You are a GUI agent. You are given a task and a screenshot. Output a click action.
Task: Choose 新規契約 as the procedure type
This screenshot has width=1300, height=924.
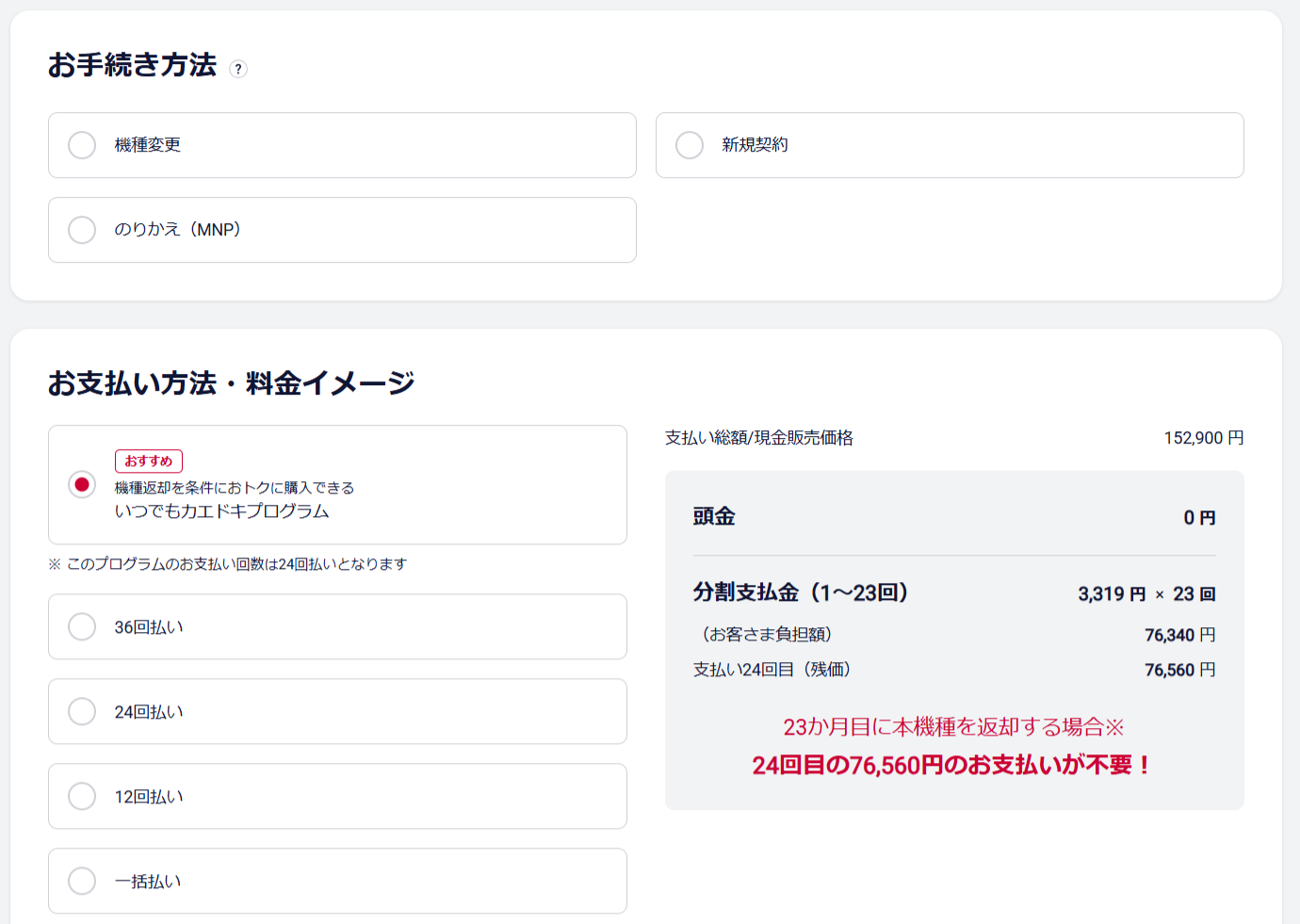(x=690, y=145)
